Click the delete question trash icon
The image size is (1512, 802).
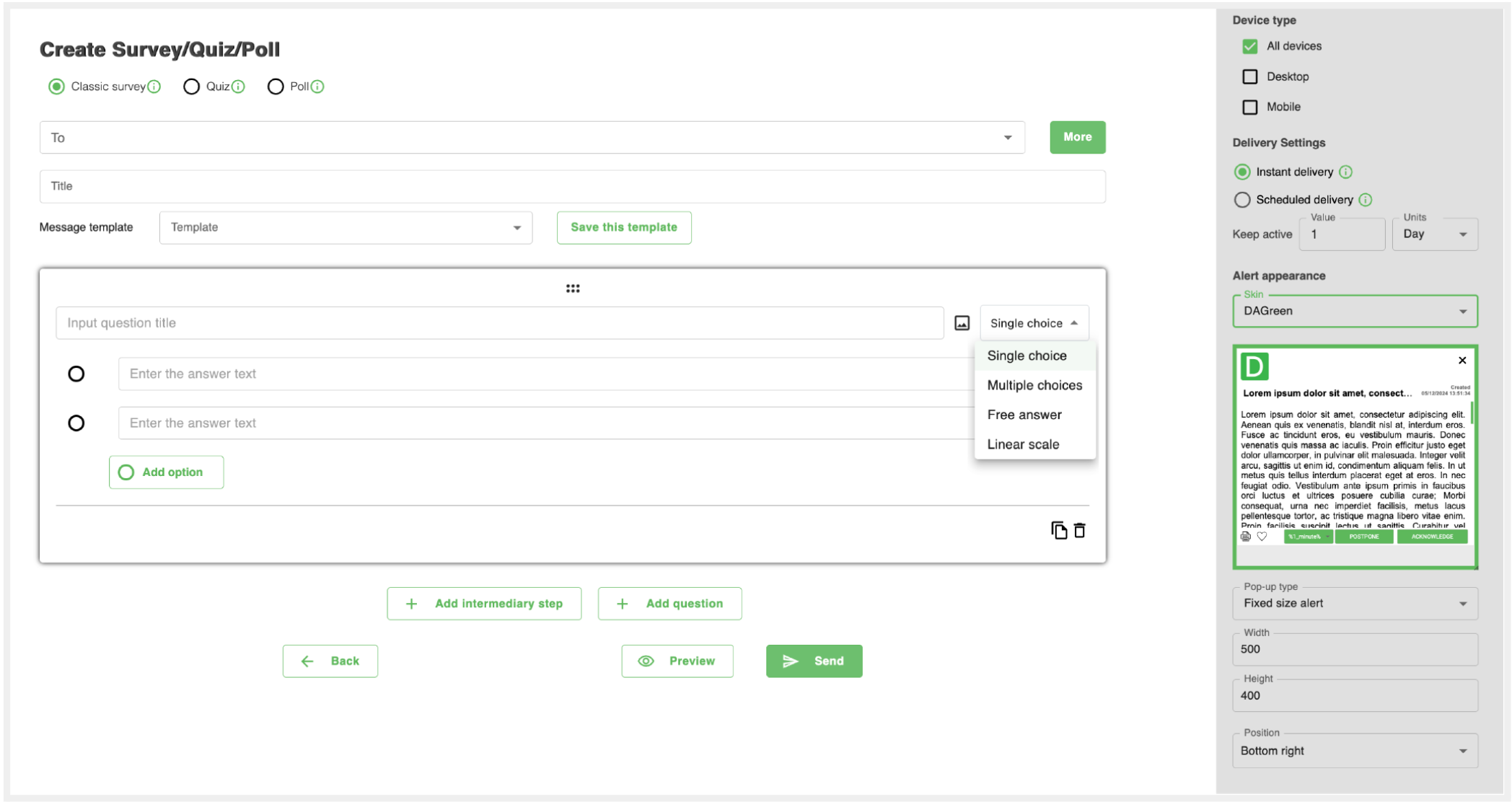1080,530
